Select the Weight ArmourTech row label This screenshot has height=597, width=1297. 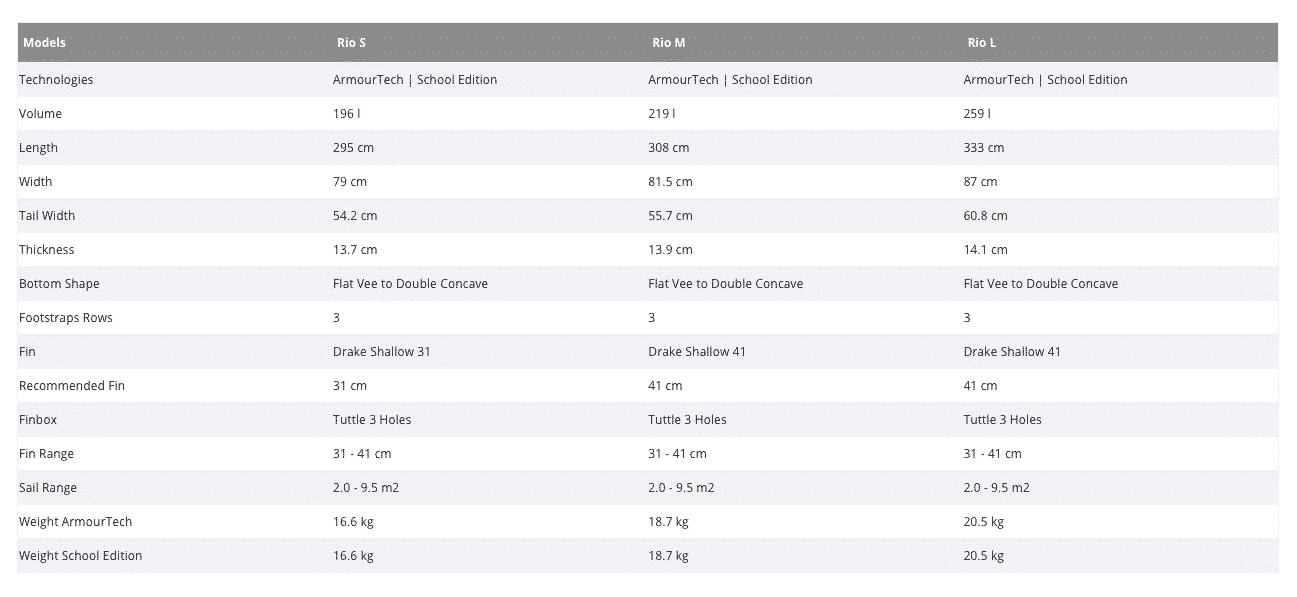(x=75, y=522)
